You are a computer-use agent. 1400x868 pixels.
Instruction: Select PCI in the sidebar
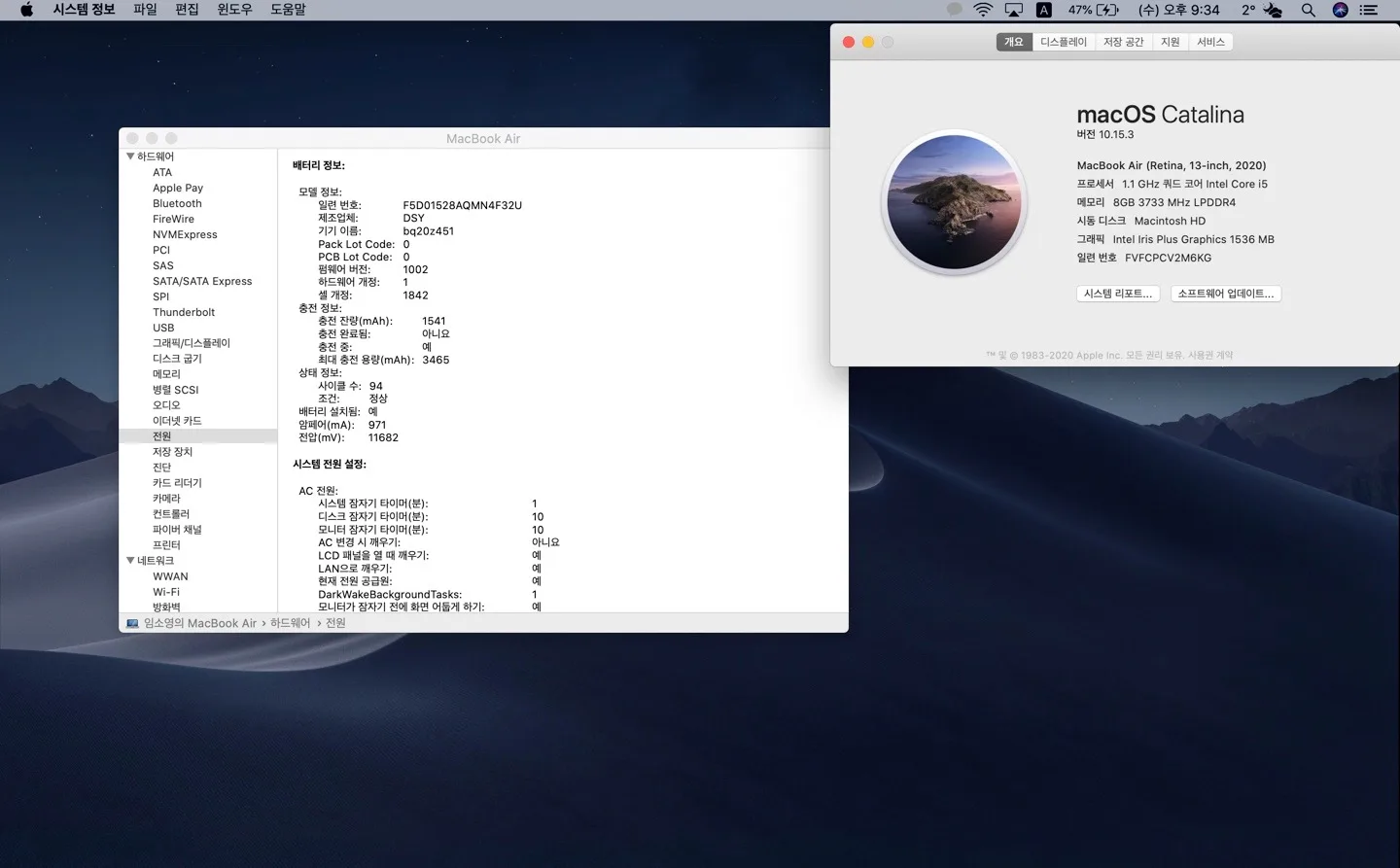pyautogui.click(x=161, y=250)
